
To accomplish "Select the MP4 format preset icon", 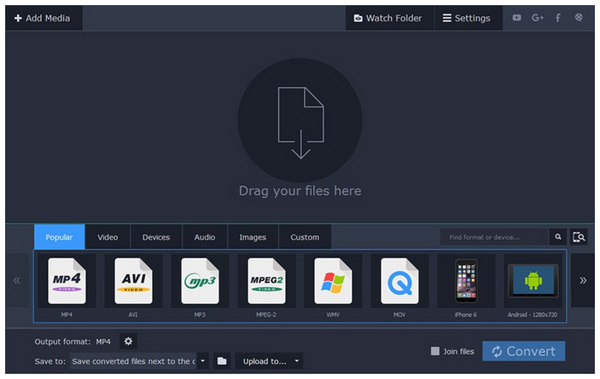I will (67, 281).
